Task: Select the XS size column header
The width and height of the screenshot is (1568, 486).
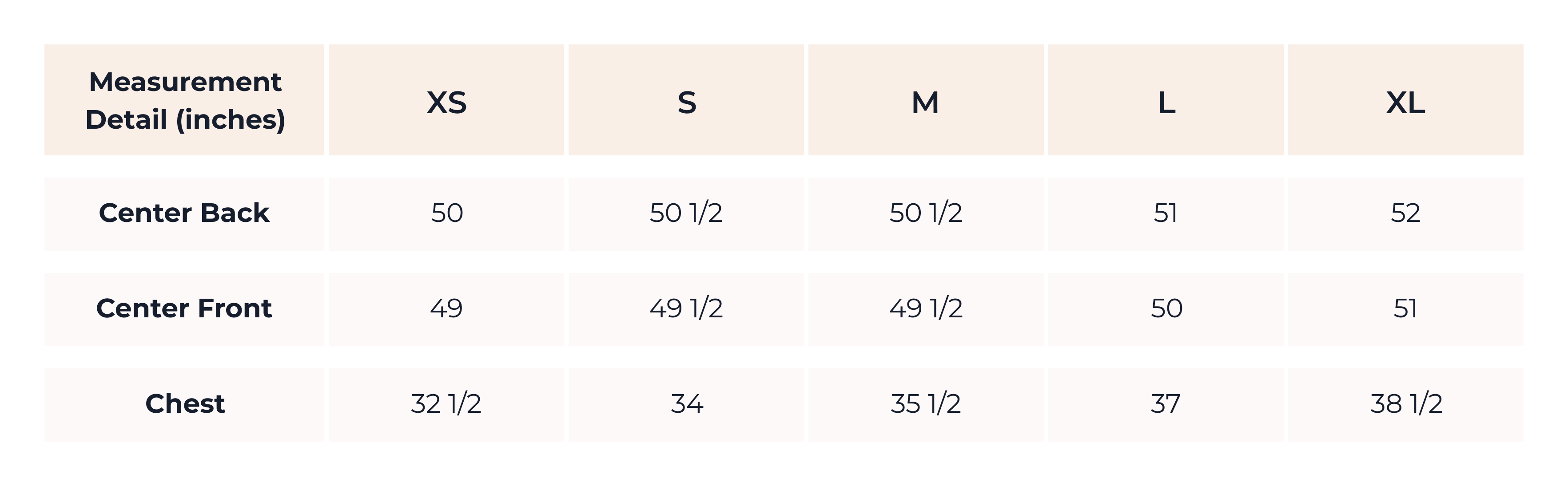Action: [446, 100]
